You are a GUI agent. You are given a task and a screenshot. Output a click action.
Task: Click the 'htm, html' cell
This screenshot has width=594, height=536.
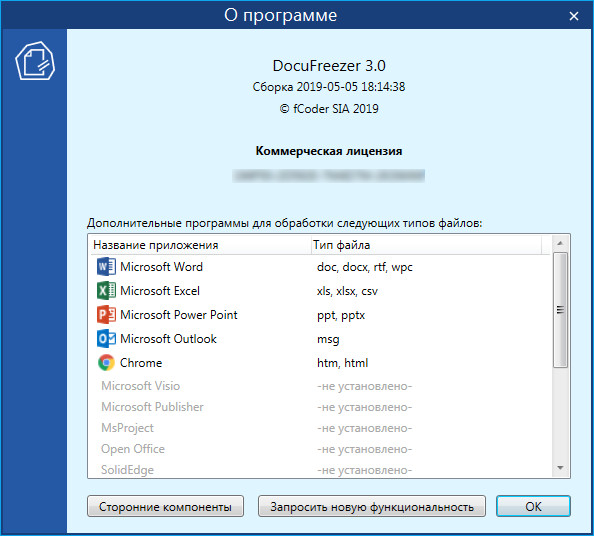[342, 363]
